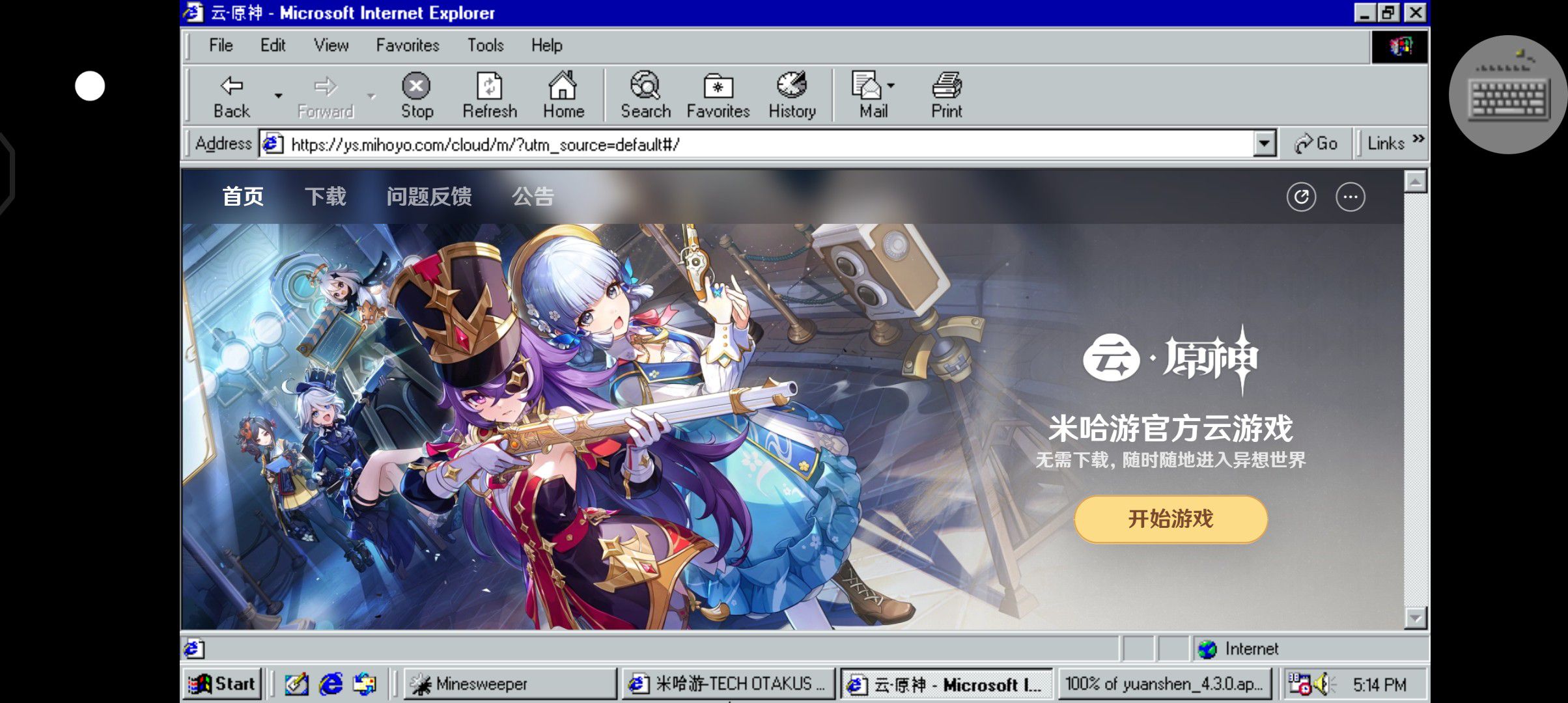
Task: Click the circular refresh icon on webpage
Action: [x=1301, y=197]
